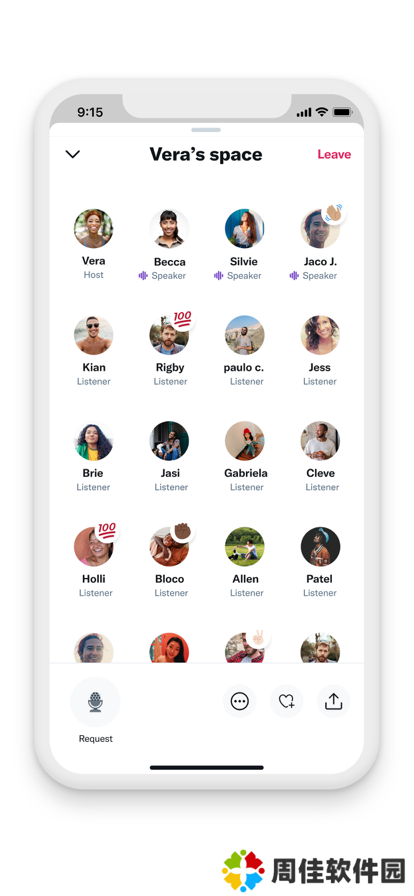Tap the Vera's space title

click(206, 154)
